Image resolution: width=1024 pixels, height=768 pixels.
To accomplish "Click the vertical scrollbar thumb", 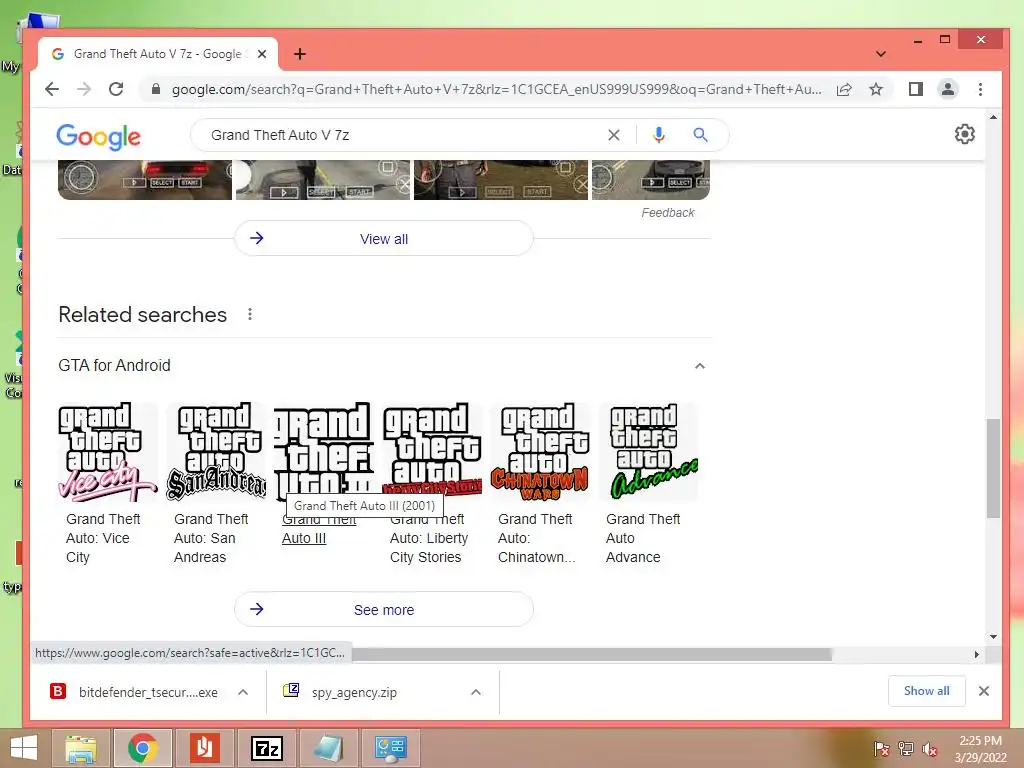I will (x=993, y=468).
